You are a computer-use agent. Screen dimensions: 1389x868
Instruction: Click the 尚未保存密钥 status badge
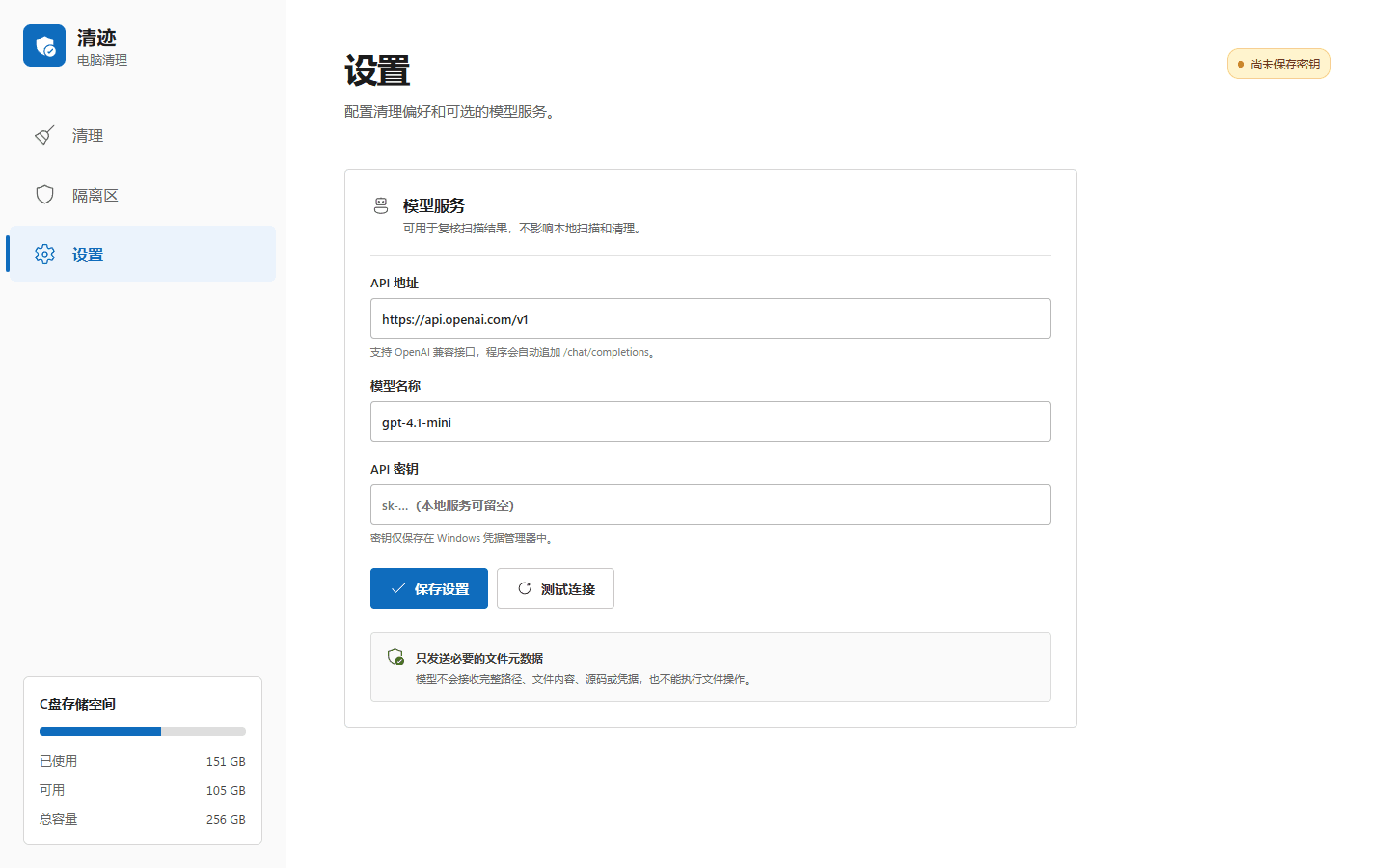1279,64
